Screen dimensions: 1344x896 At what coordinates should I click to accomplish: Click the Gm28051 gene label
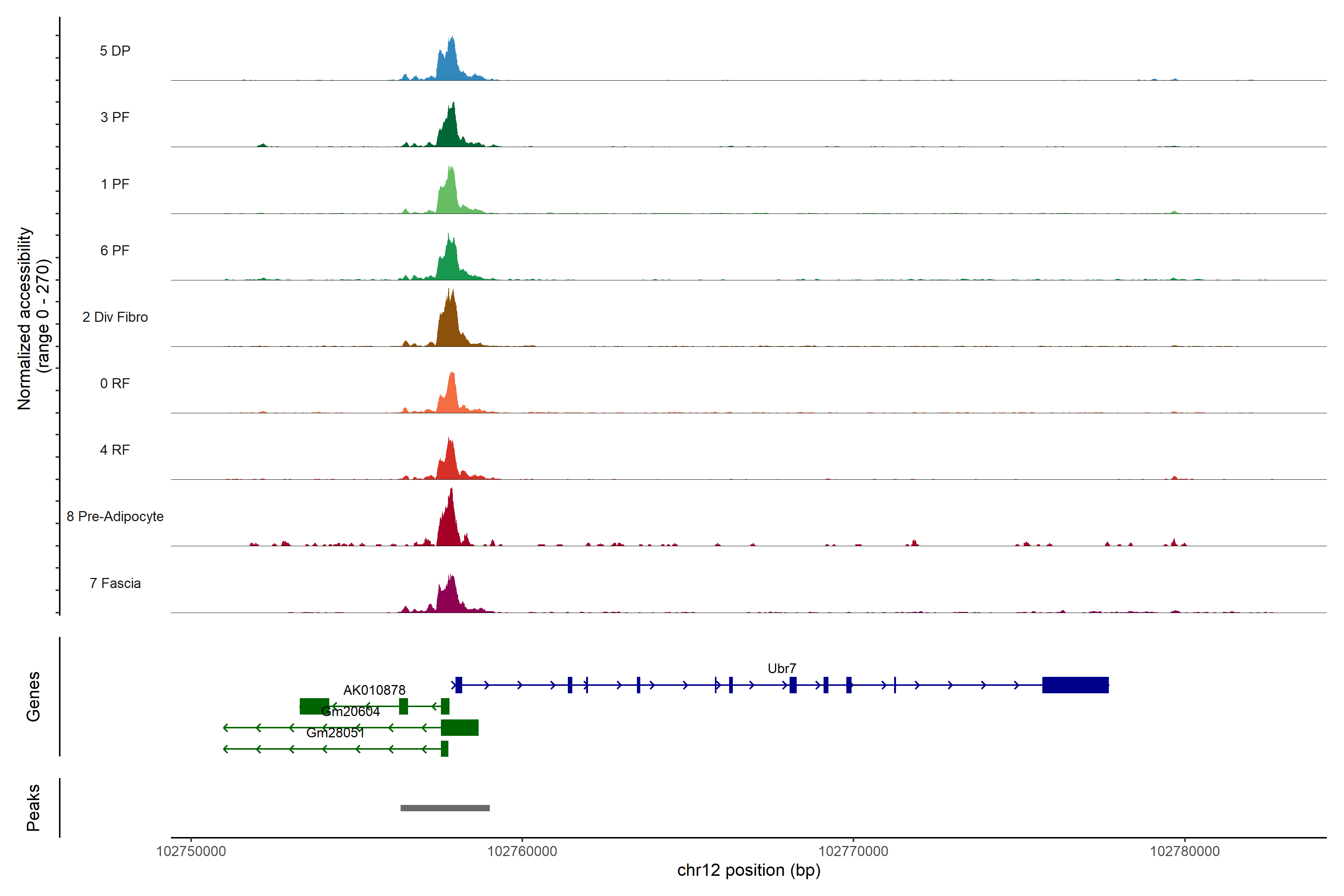click(335, 732)
